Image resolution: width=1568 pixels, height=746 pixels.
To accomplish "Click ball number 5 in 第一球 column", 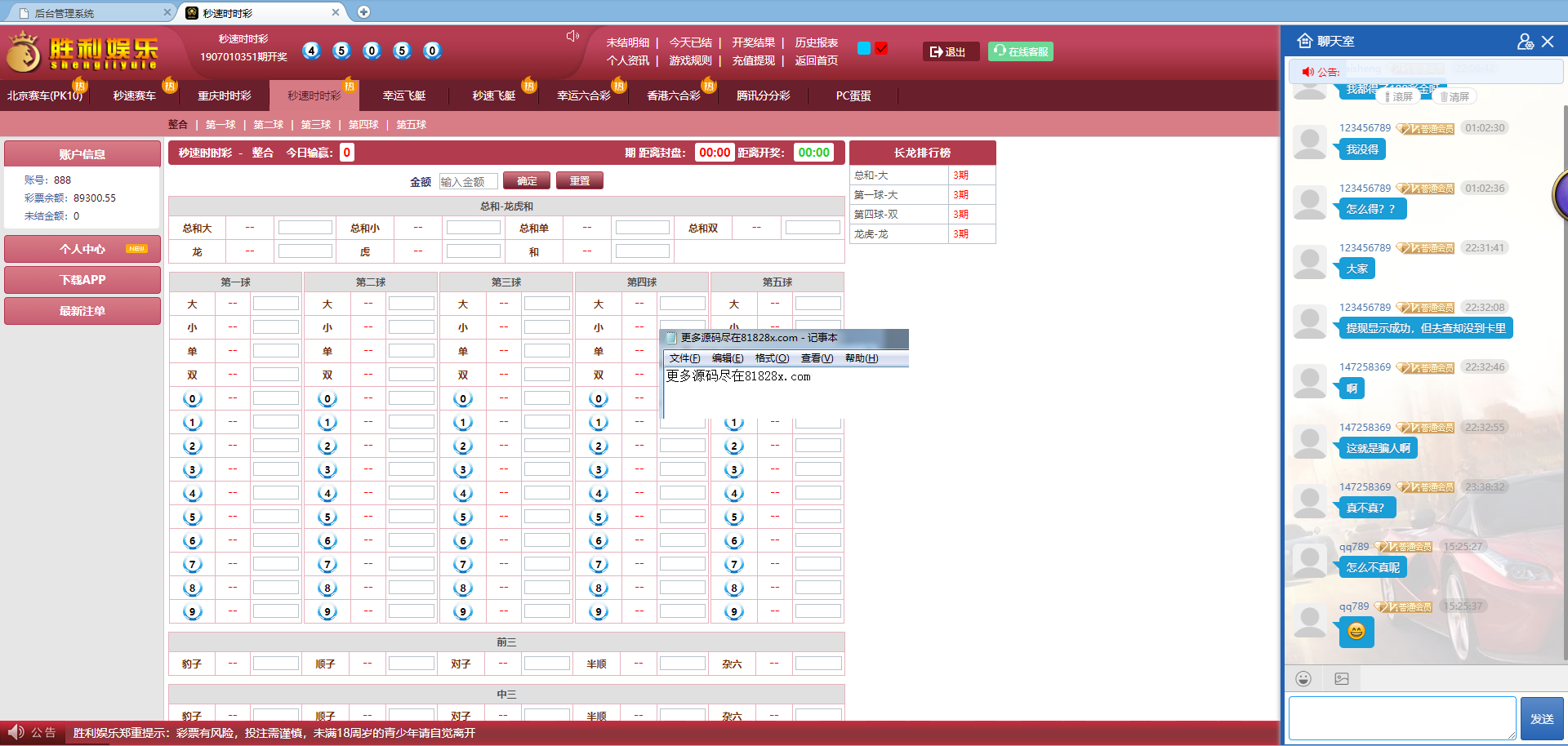I will 192,517.
